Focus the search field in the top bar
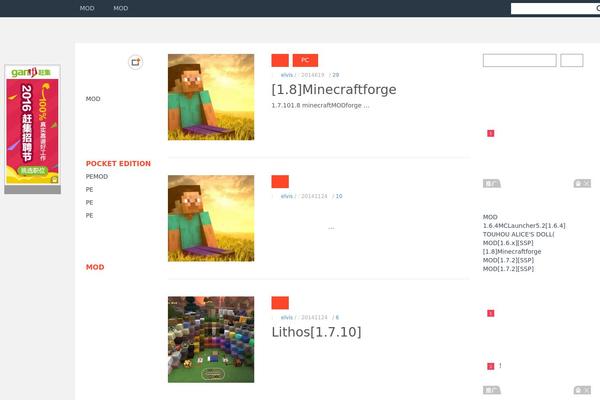The width and height of the screenshot is (600, 400). tap(555, 8)
